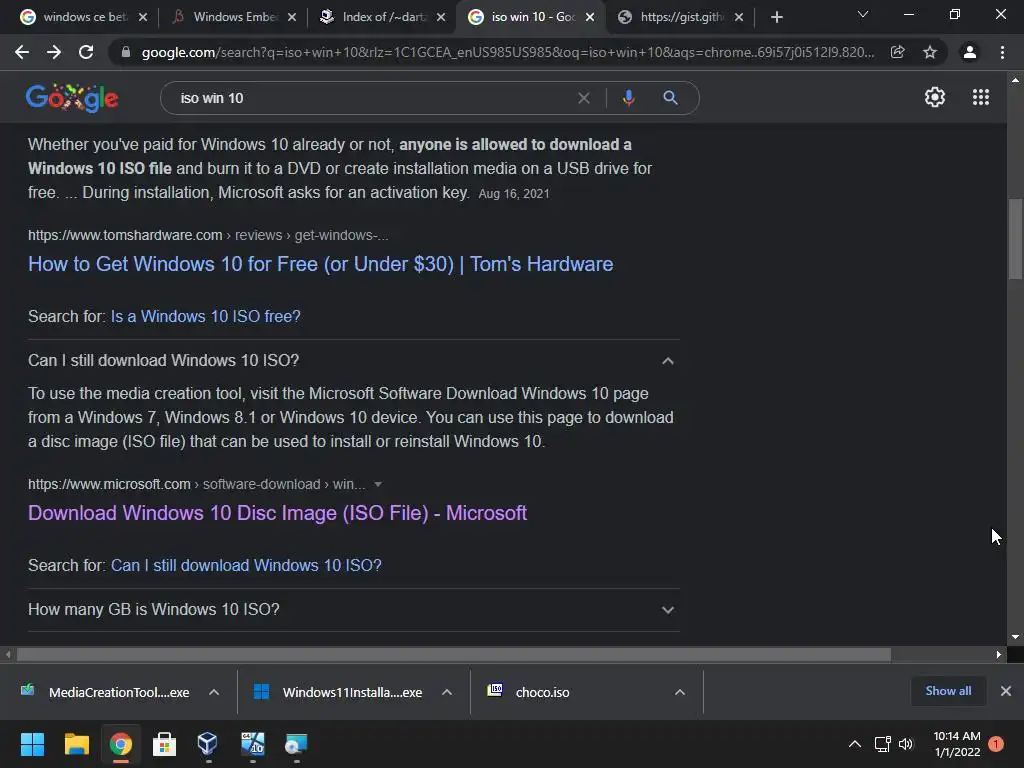The image size is (1024, 768).
Task: Submit search with magnifying glass icon
Action: click(670, 98)
